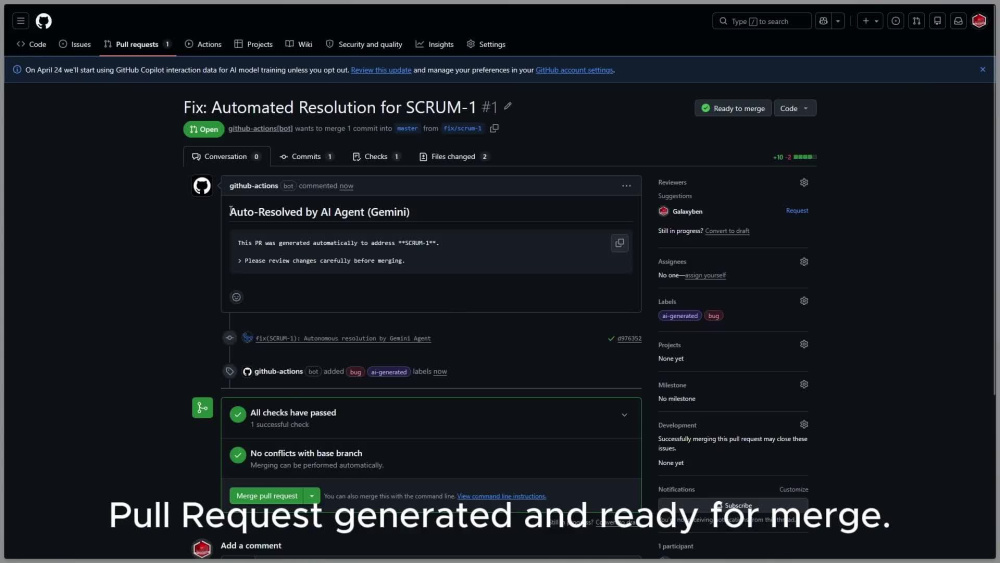The width and height of the screenshot is (1000, 563).
Task: Open GitHub account settings link
Action: tap(574, 70)
